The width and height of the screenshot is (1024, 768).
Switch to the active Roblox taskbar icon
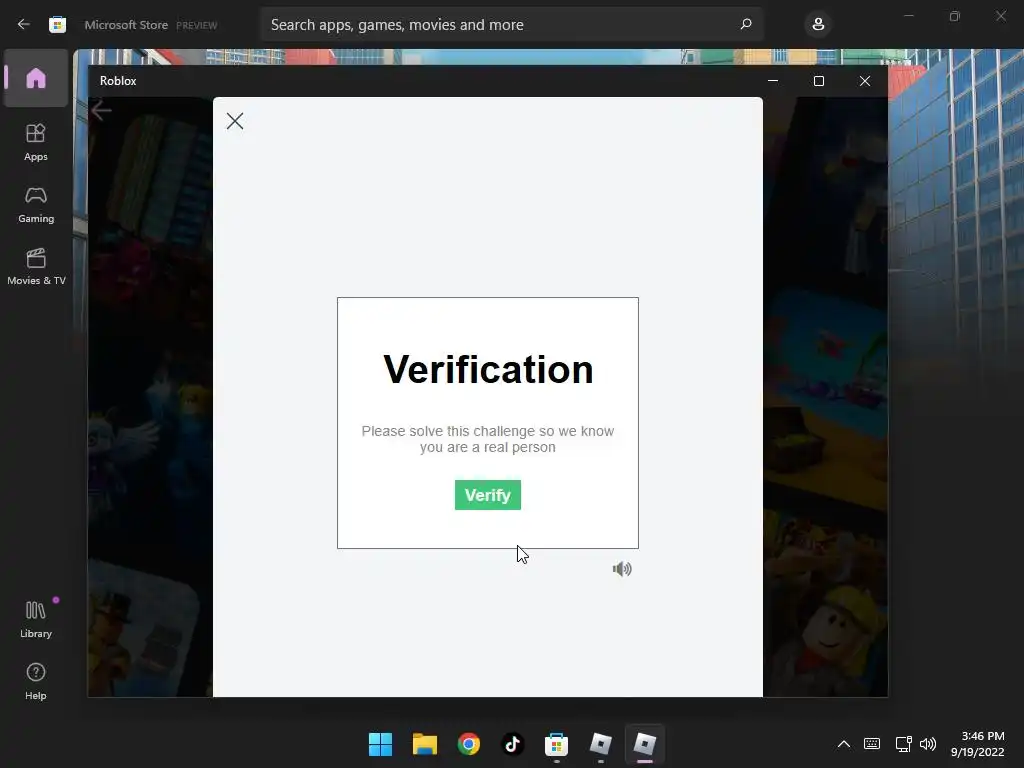tap(645, 744)
